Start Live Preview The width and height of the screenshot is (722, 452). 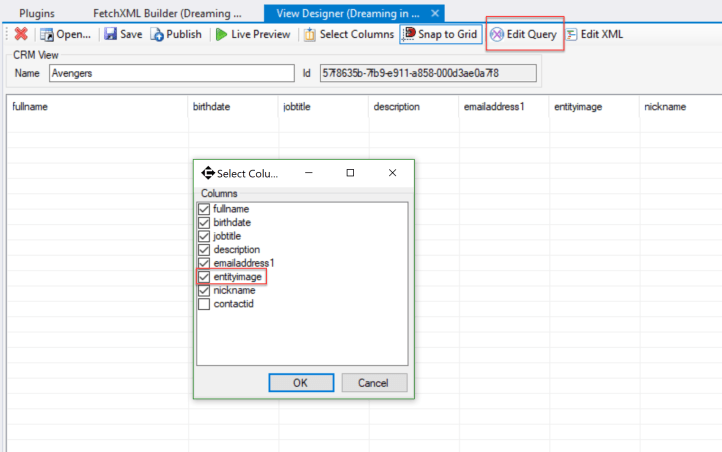click(x=252, y=35)
